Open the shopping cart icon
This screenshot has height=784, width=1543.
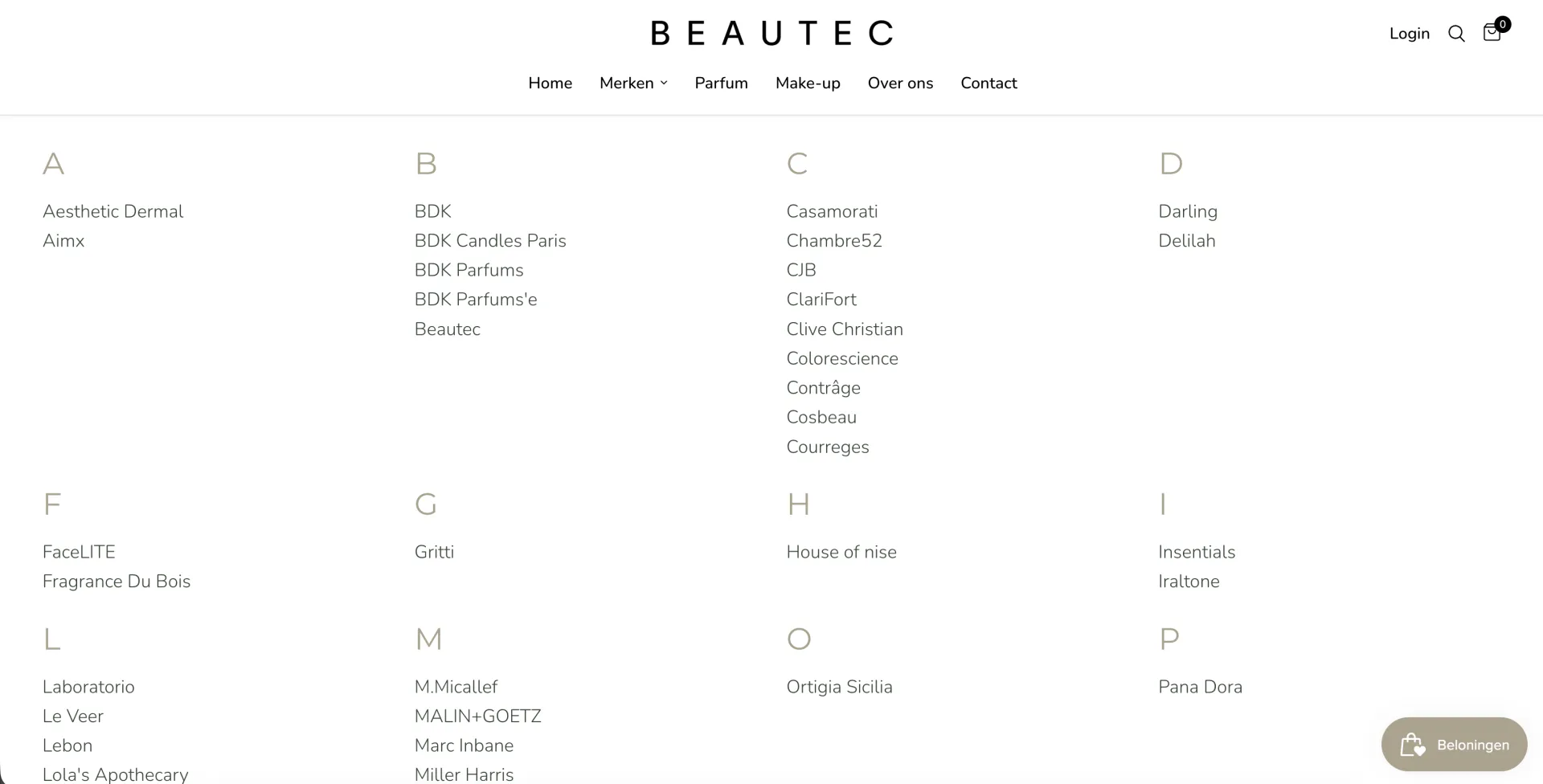click(1492, 33)
